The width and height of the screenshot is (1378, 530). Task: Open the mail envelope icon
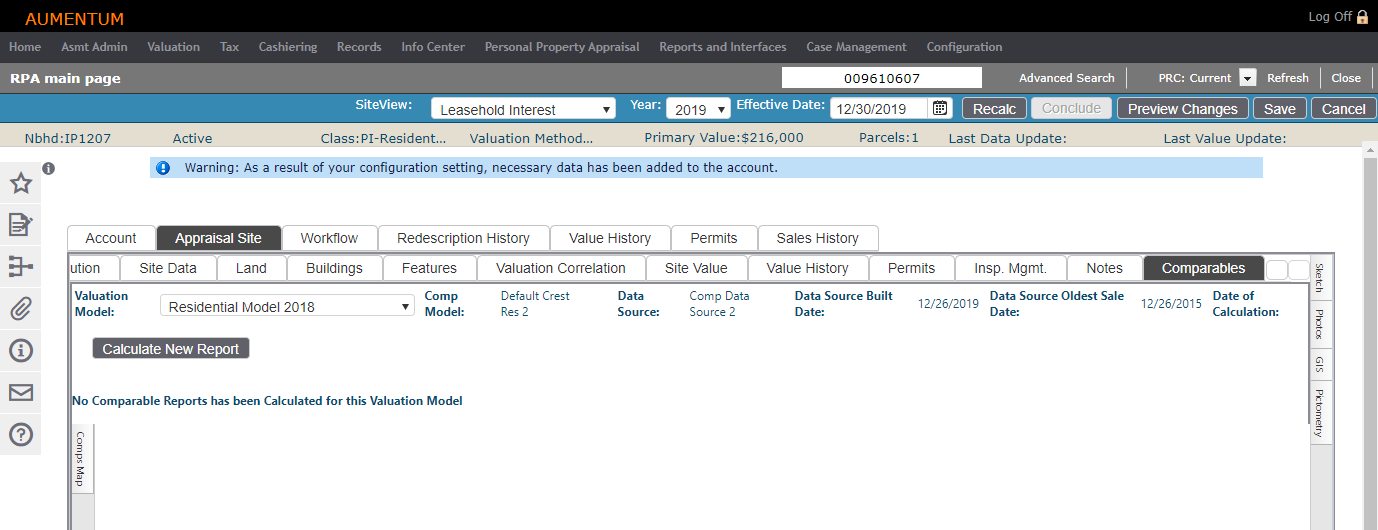pyautogui.click(x=20, y=393)
